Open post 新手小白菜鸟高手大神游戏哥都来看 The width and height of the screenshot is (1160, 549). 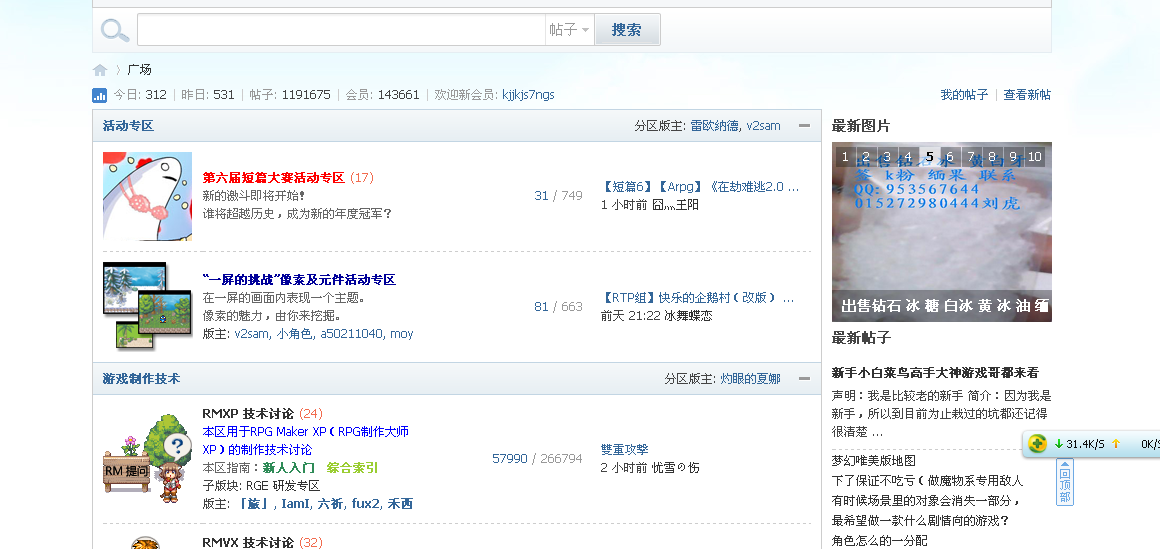(x=935, y=372)
